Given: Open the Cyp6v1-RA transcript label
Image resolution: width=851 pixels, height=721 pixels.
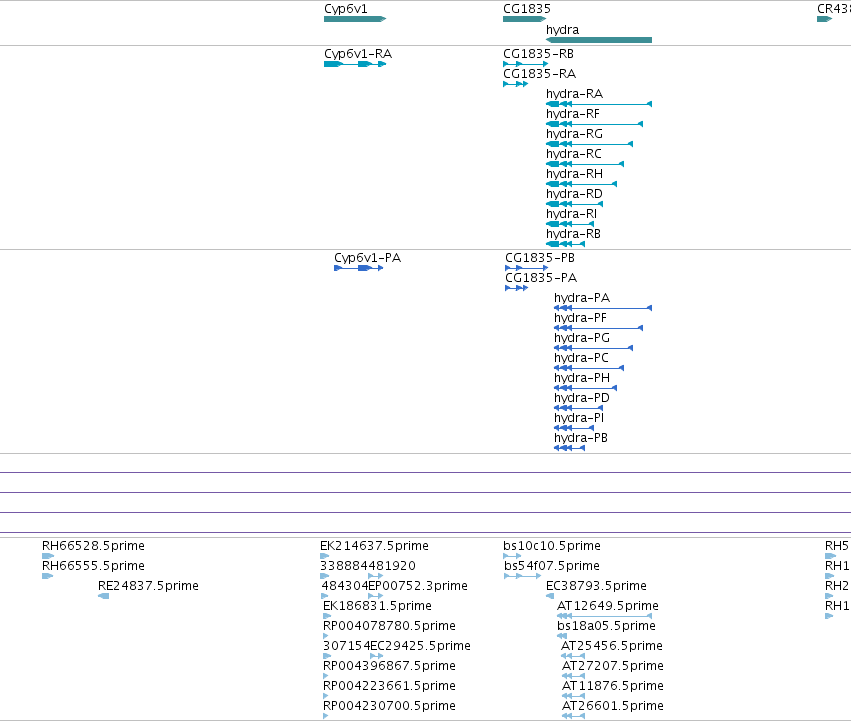Looking at the screenshot, I should point(358,54).
